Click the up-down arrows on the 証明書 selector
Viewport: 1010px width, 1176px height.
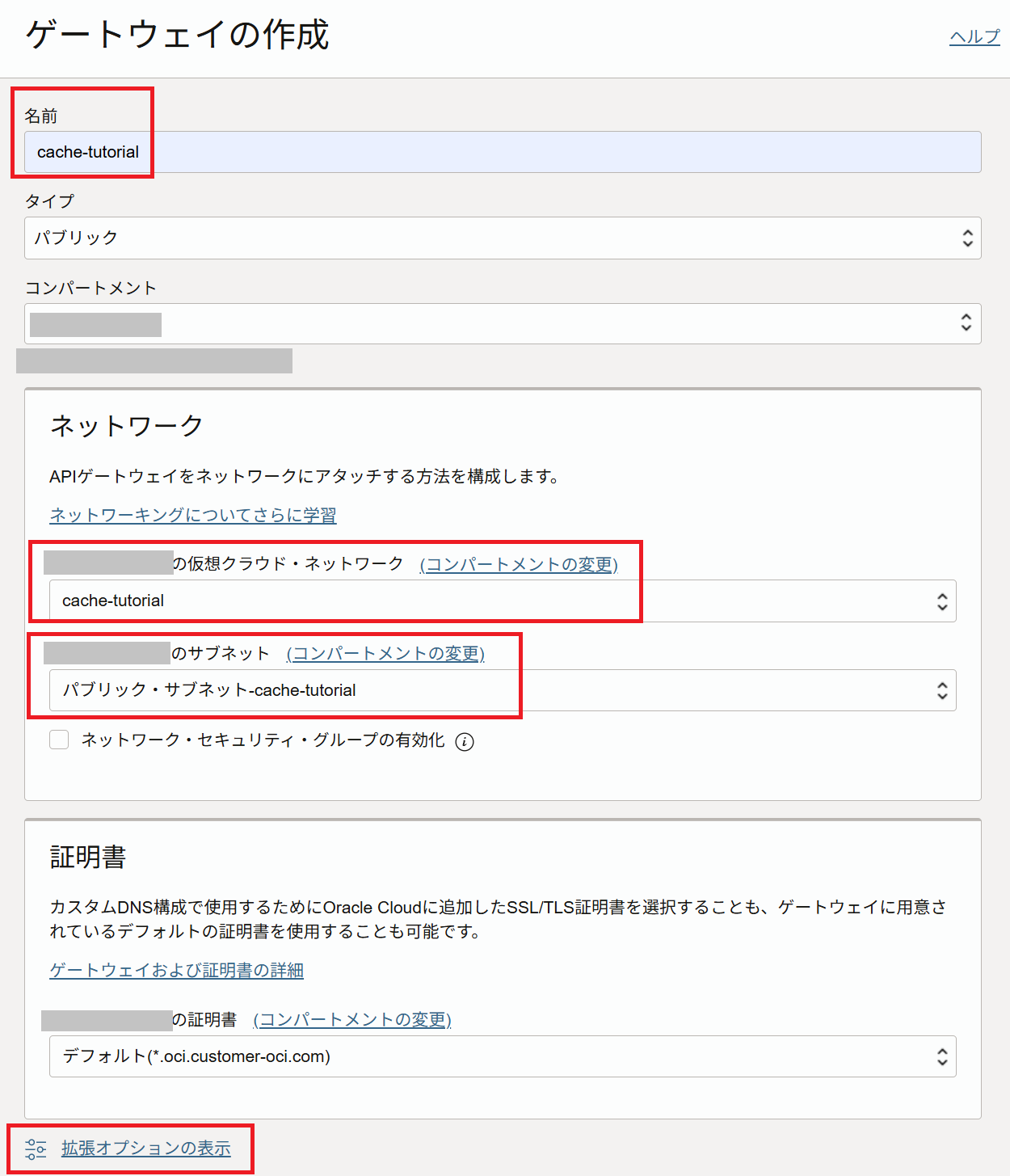(941, 1056)
